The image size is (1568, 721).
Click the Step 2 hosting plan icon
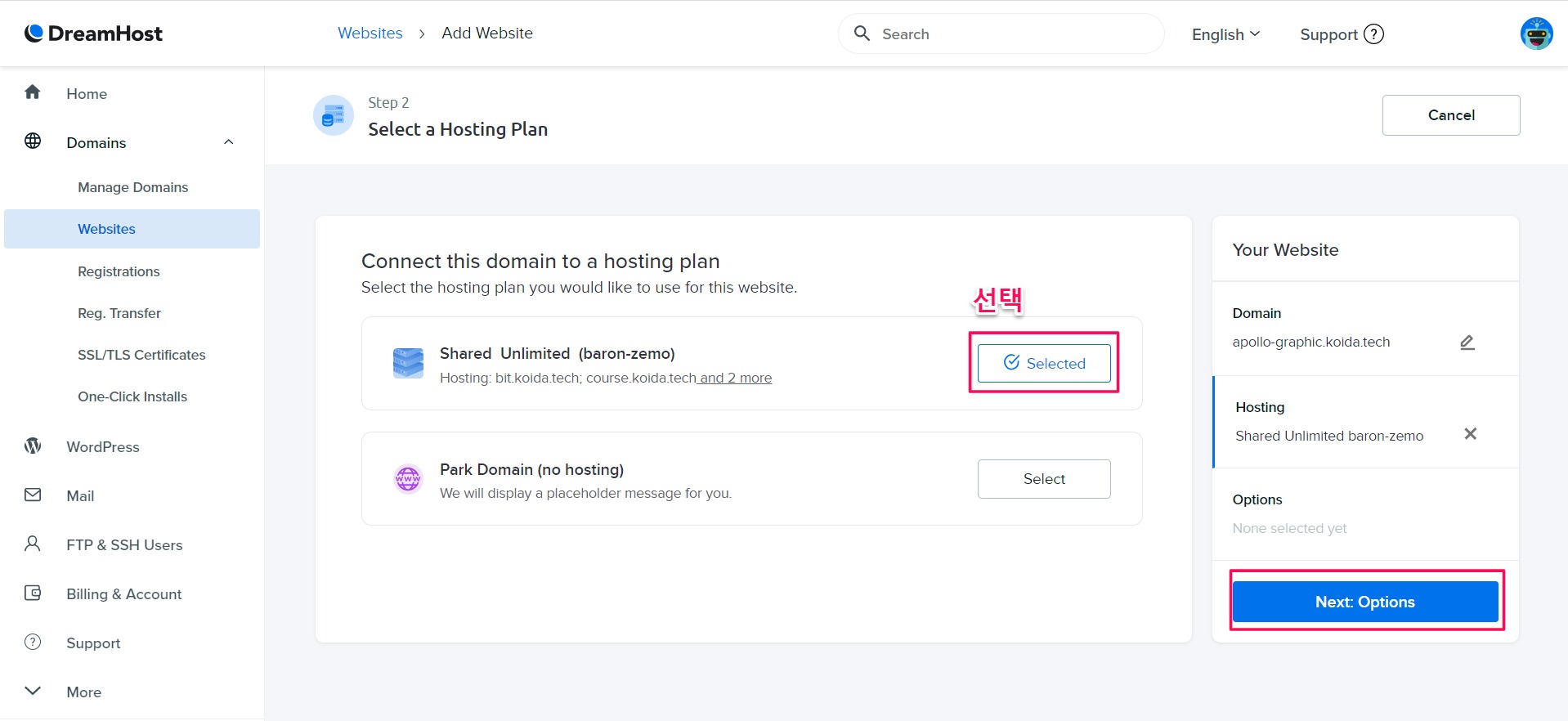coord(334,115)
